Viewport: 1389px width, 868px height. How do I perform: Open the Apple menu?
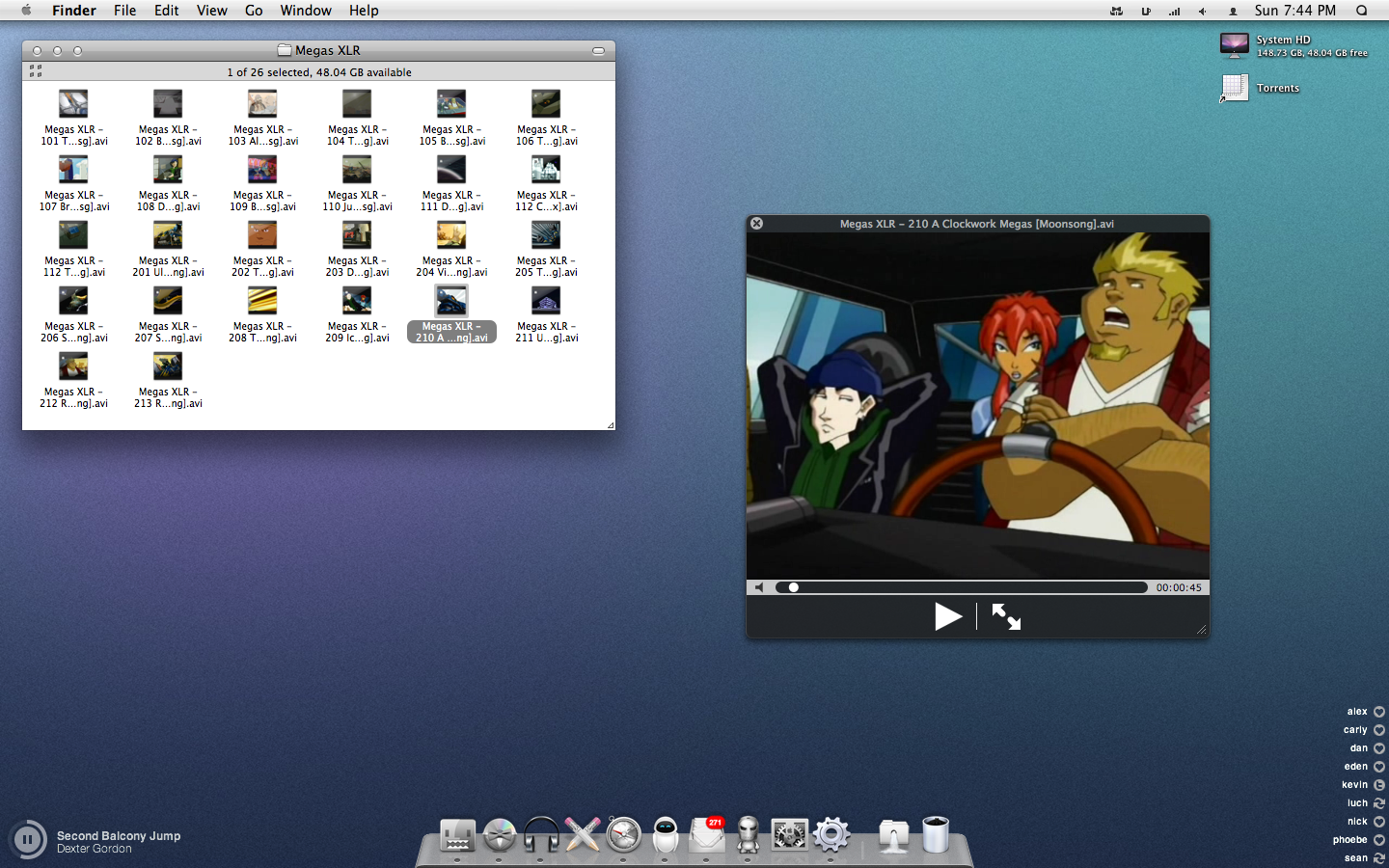point(26,11)
